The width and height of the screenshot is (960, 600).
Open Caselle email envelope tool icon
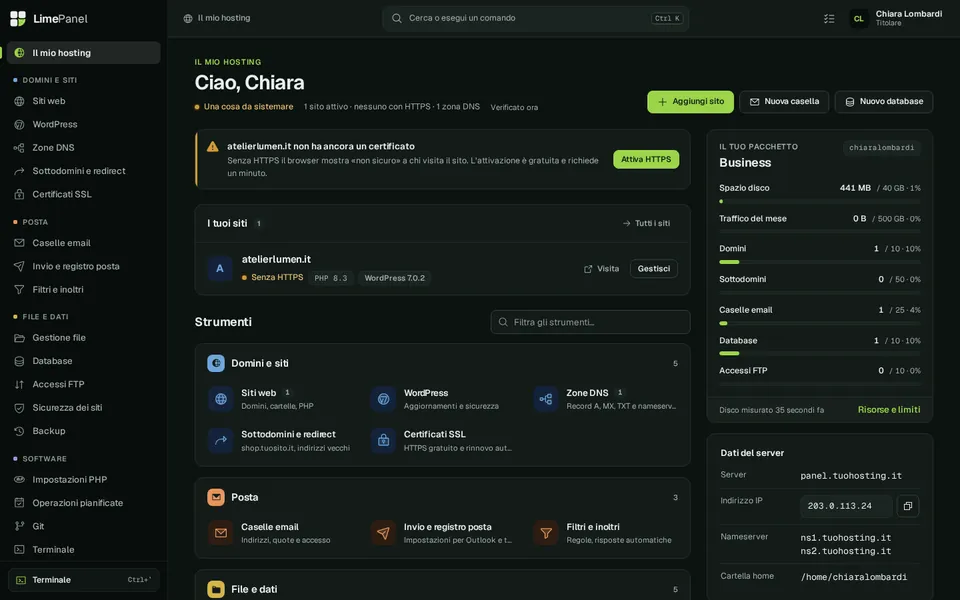point(220,533)
